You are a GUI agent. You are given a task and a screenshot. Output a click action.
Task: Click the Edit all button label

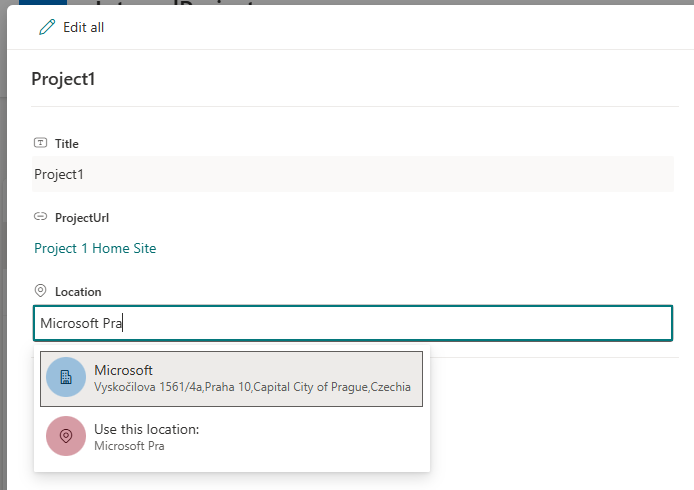83,27
